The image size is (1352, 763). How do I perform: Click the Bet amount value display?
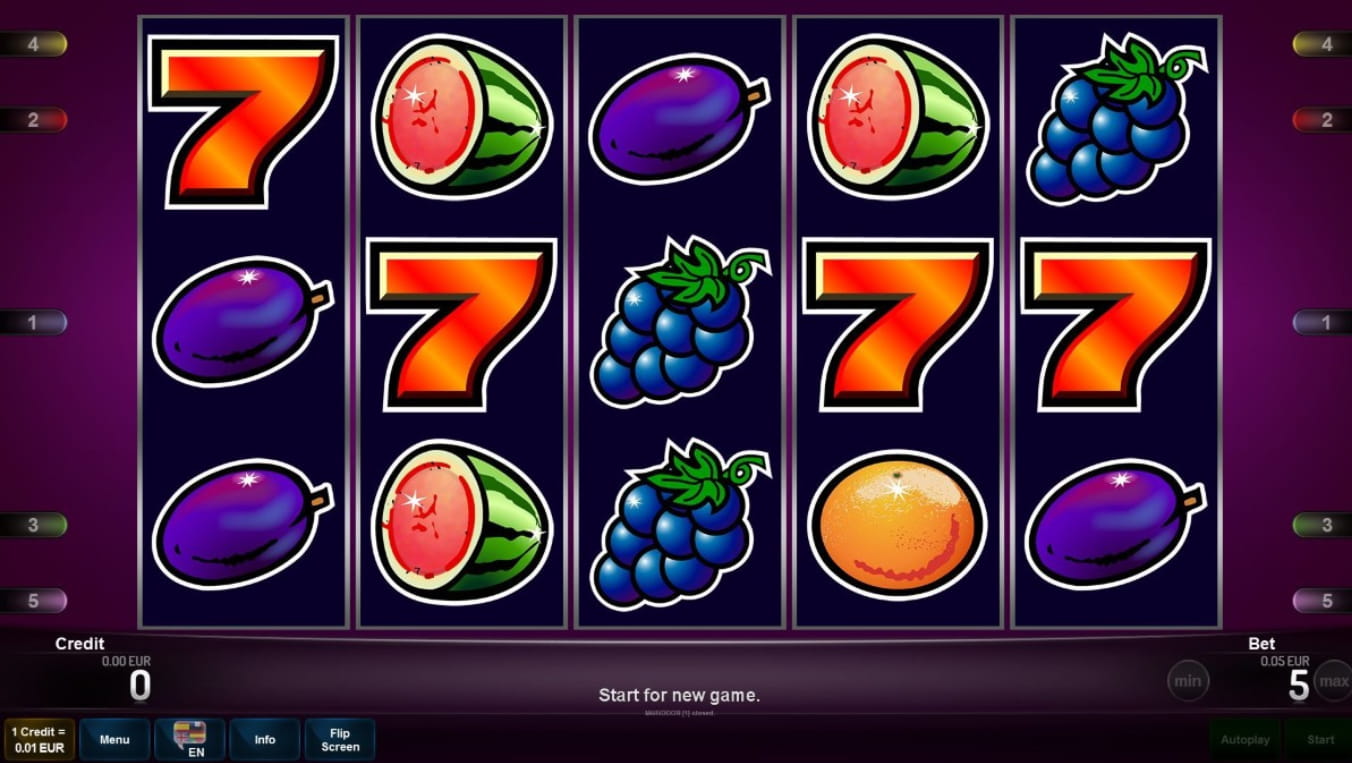pos(1299,685)
